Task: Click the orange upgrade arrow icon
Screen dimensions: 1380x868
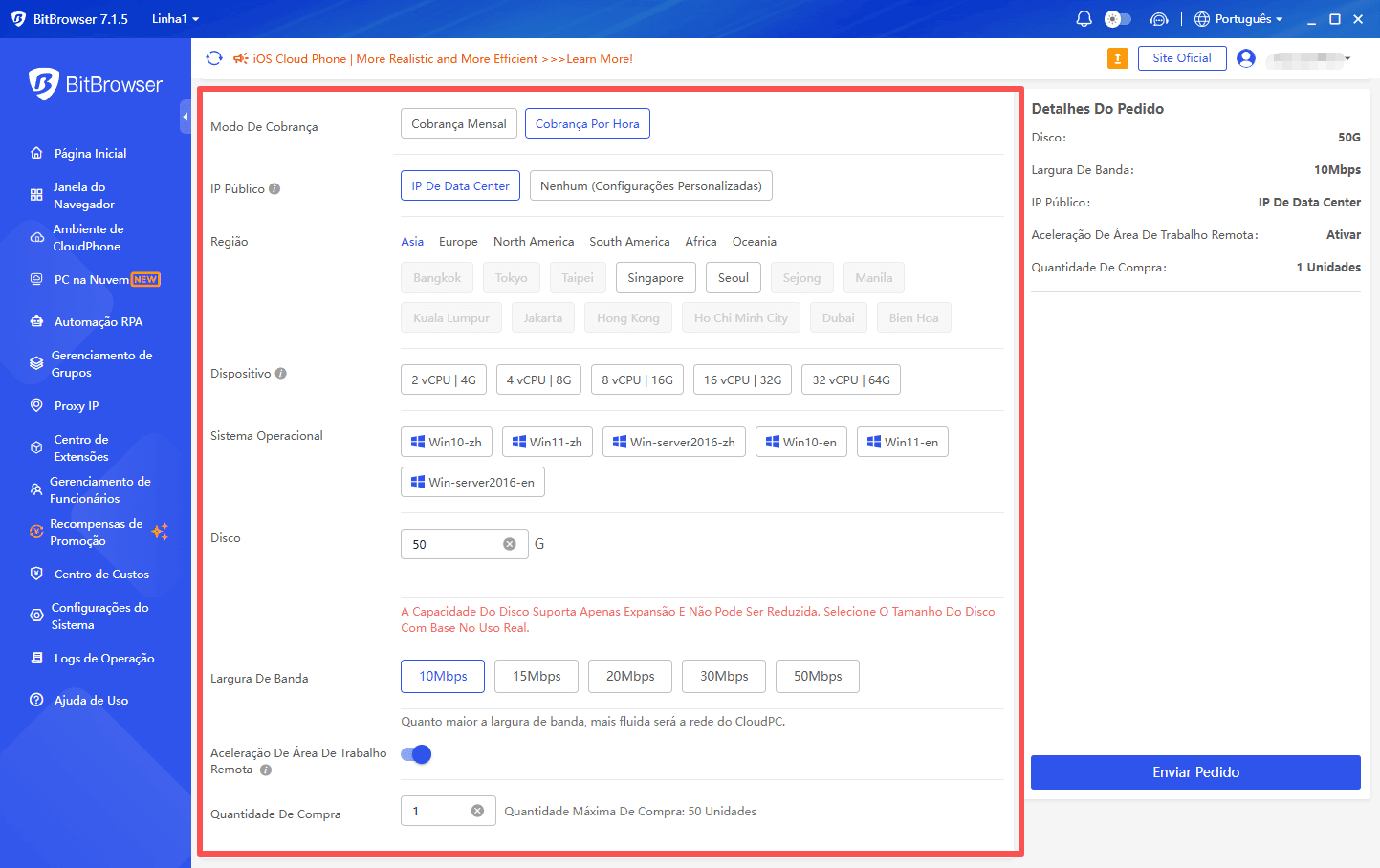Action: (x=1117, y=58)
